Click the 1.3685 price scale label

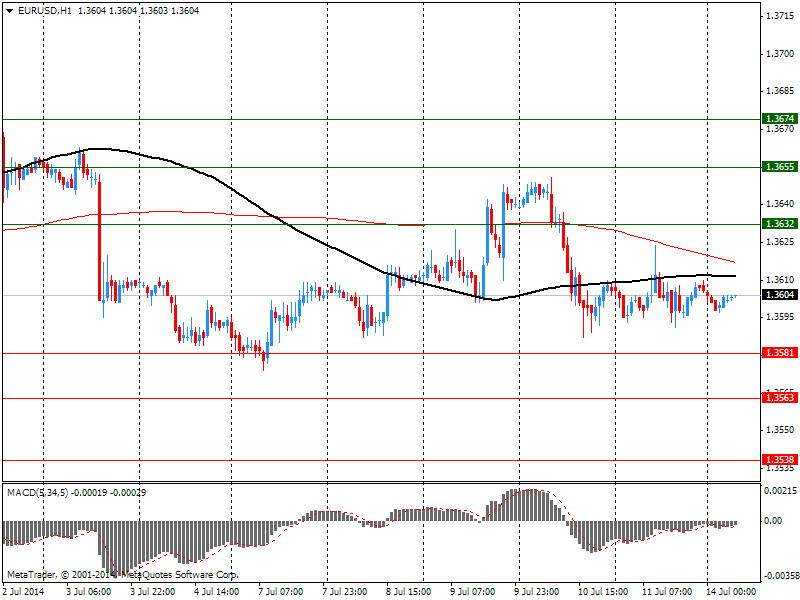(x=780, y=91)
